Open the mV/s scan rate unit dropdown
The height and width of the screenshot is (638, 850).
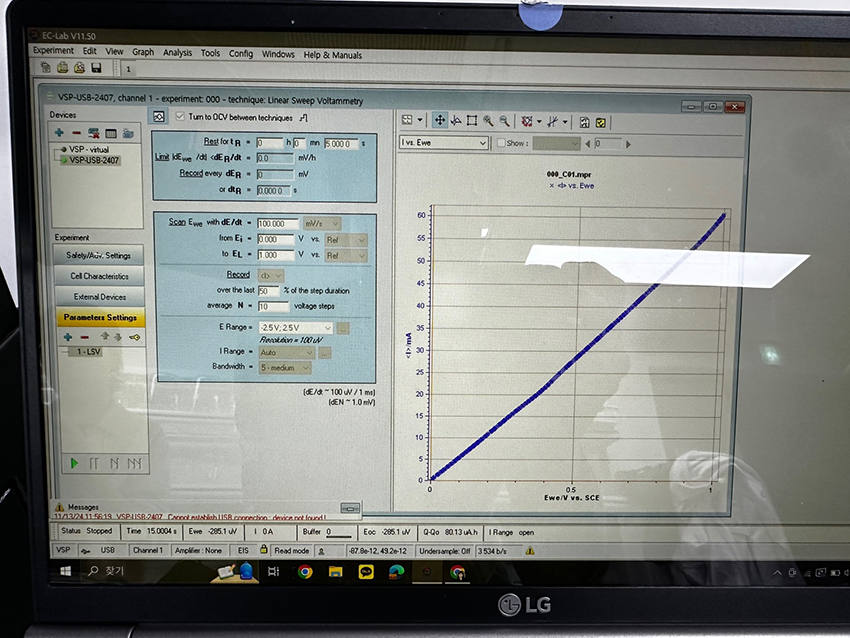point(322,223)
